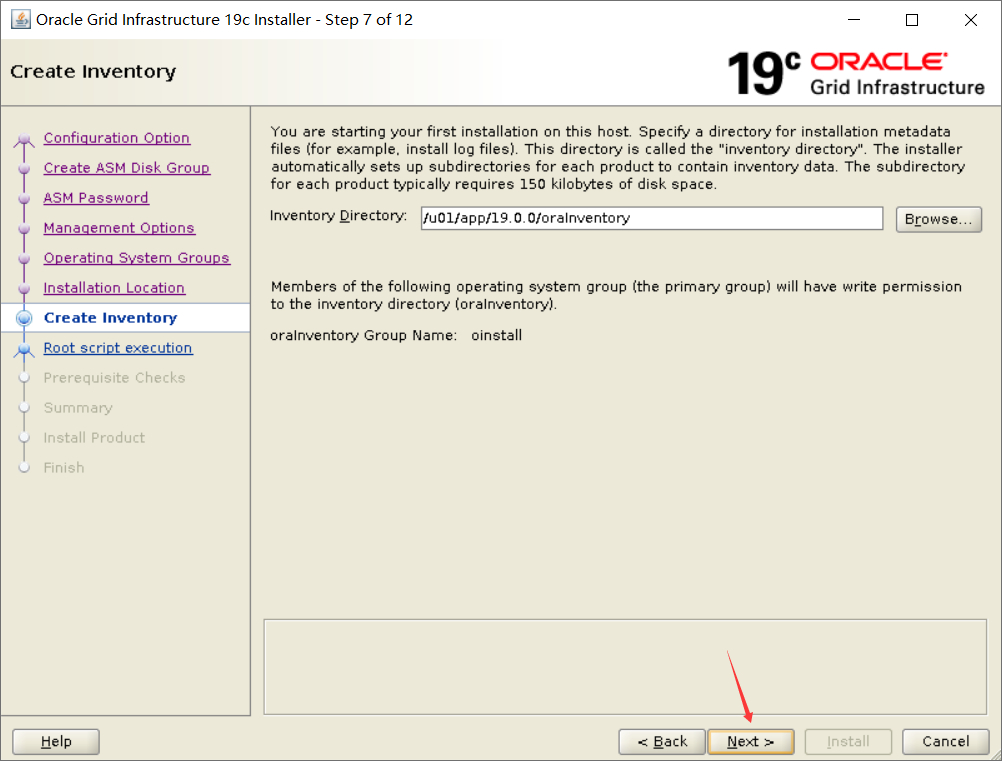
Task: Click the Create Inventory current step bullet
Action: coord(24,318)
